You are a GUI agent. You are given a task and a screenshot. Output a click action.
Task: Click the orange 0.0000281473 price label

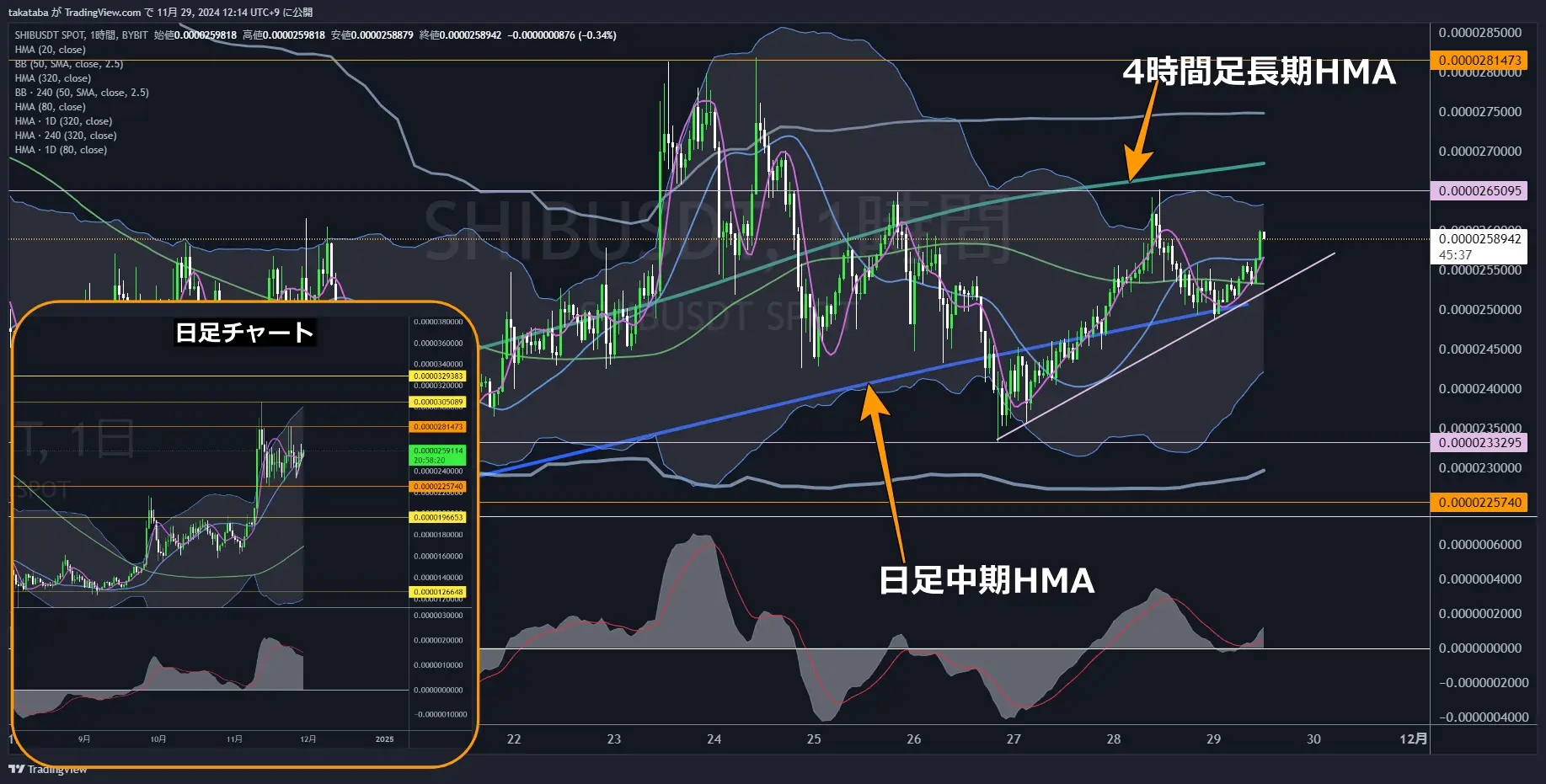1479,61
